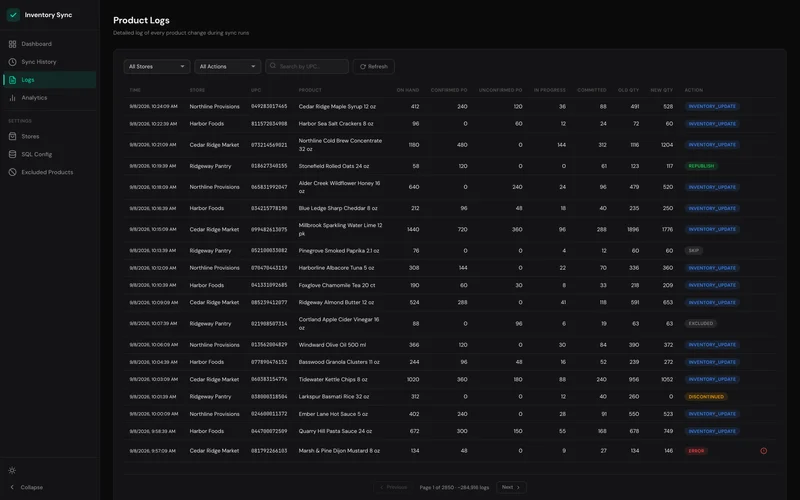This screenshot has width=800, height=500.
Task: Click the CONFIRMED PO column header
Action: 449,90
